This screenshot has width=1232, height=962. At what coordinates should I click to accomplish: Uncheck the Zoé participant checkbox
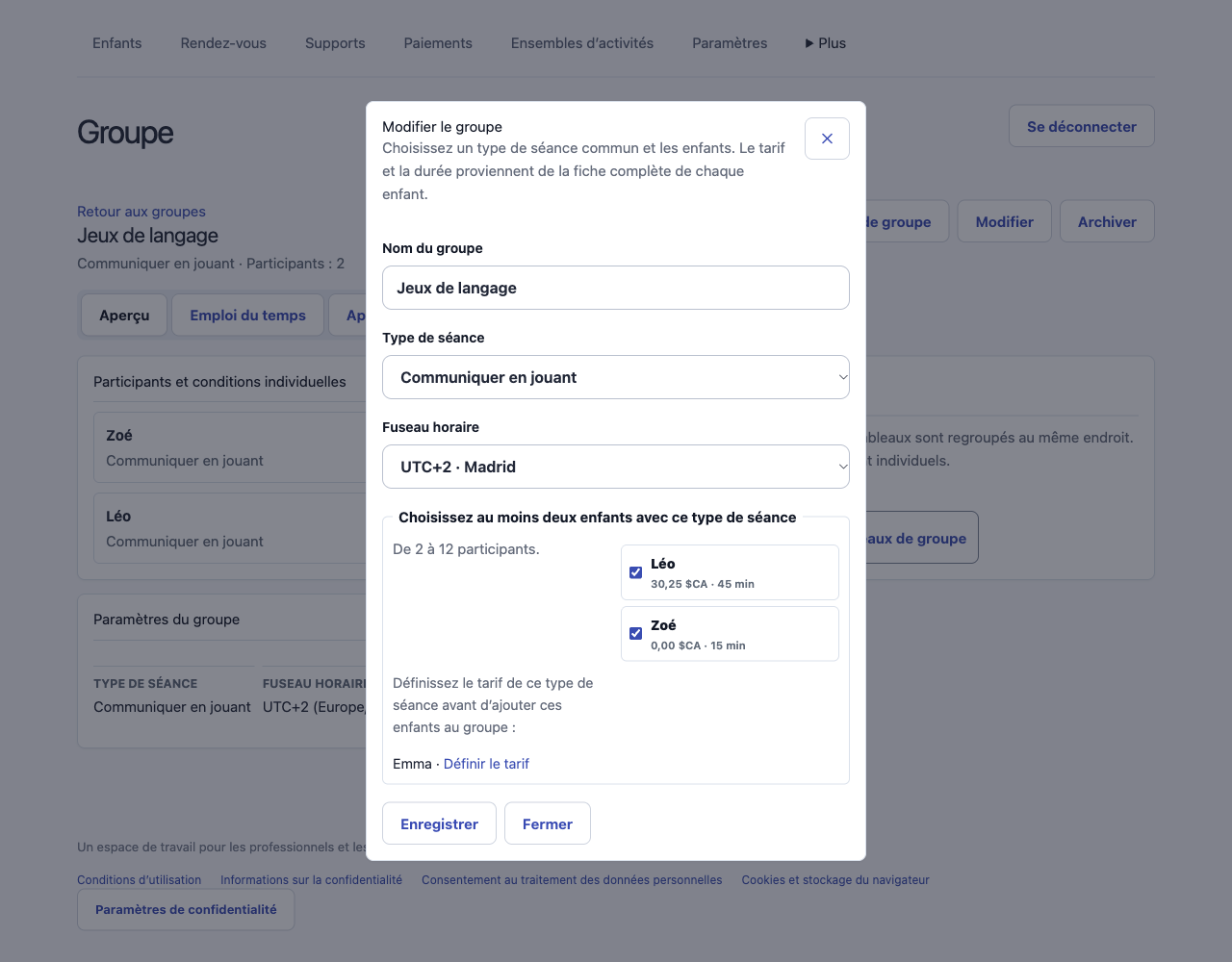pos(635,633)
